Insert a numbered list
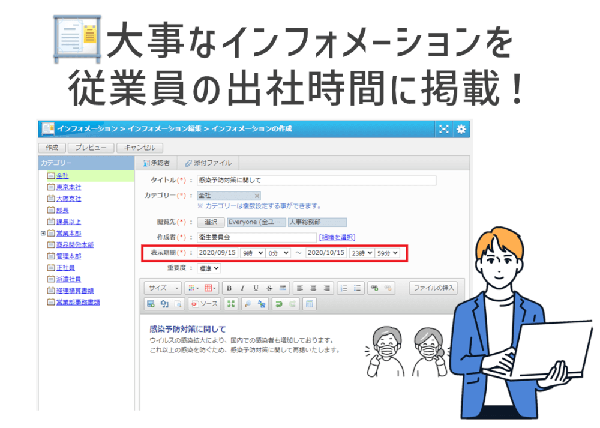600x428 pixels. click(x=344, y=288)
